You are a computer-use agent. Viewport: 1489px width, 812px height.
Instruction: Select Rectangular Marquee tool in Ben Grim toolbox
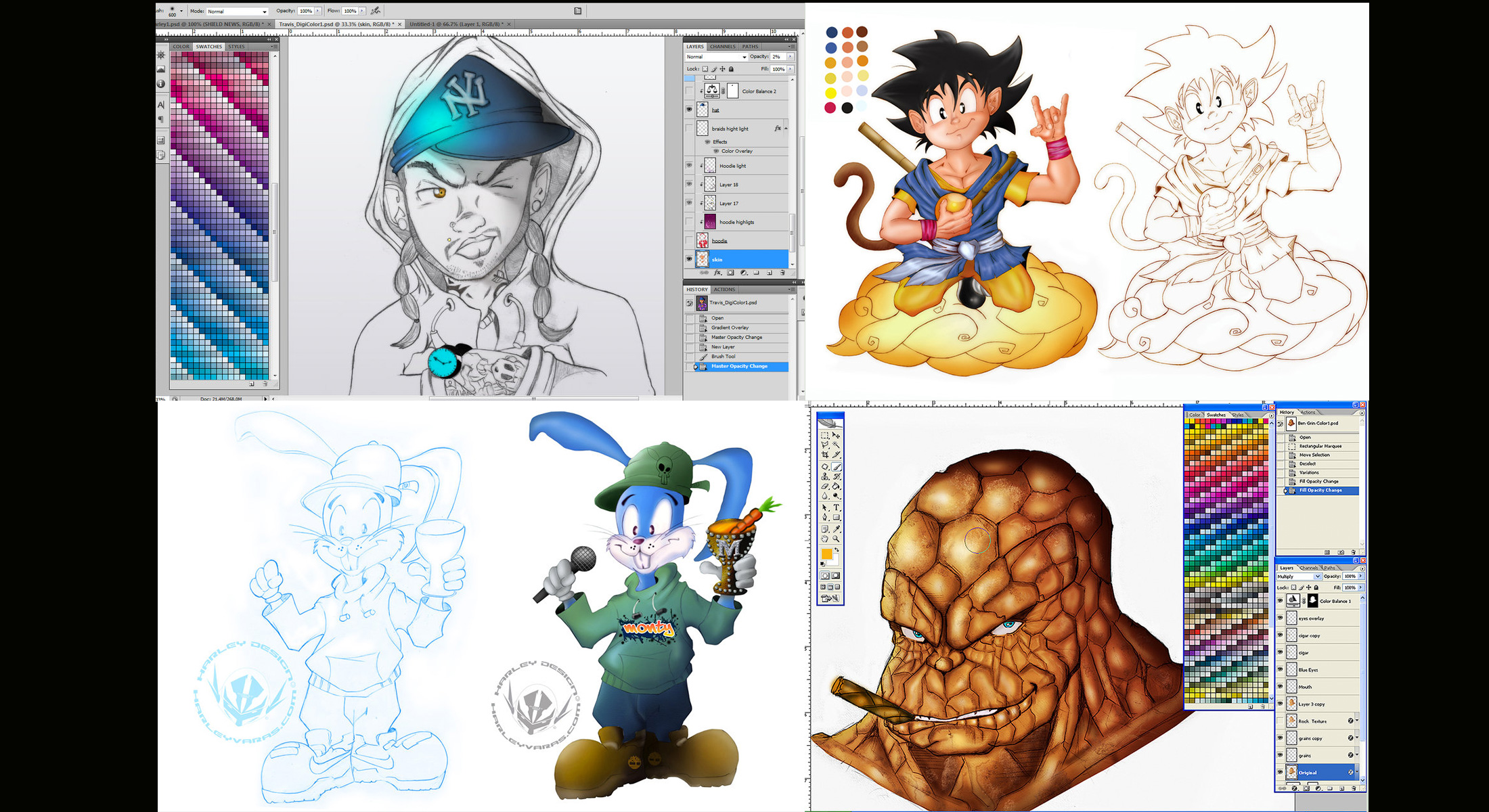coord(825,436)
